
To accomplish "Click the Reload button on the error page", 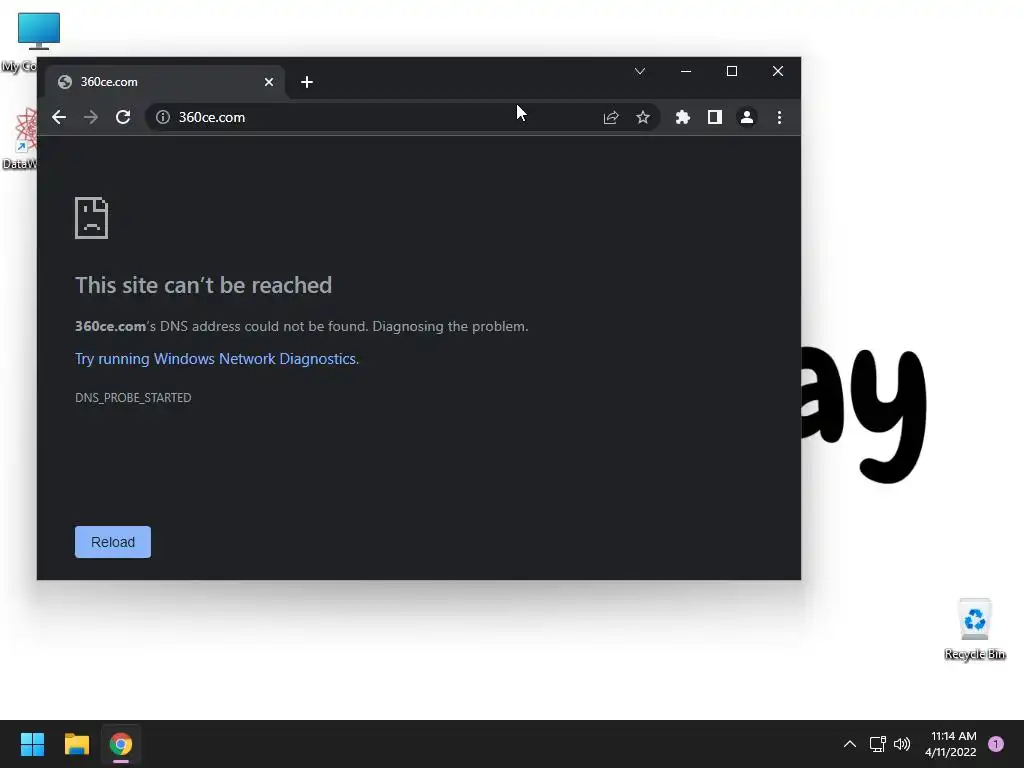I will click(x=113, y=542).
